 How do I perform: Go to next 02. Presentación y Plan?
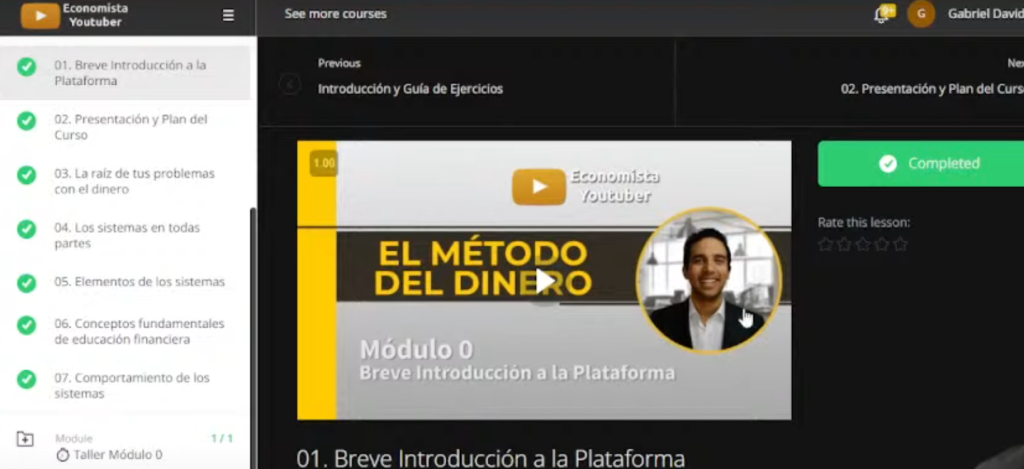[x=932, y=89]
